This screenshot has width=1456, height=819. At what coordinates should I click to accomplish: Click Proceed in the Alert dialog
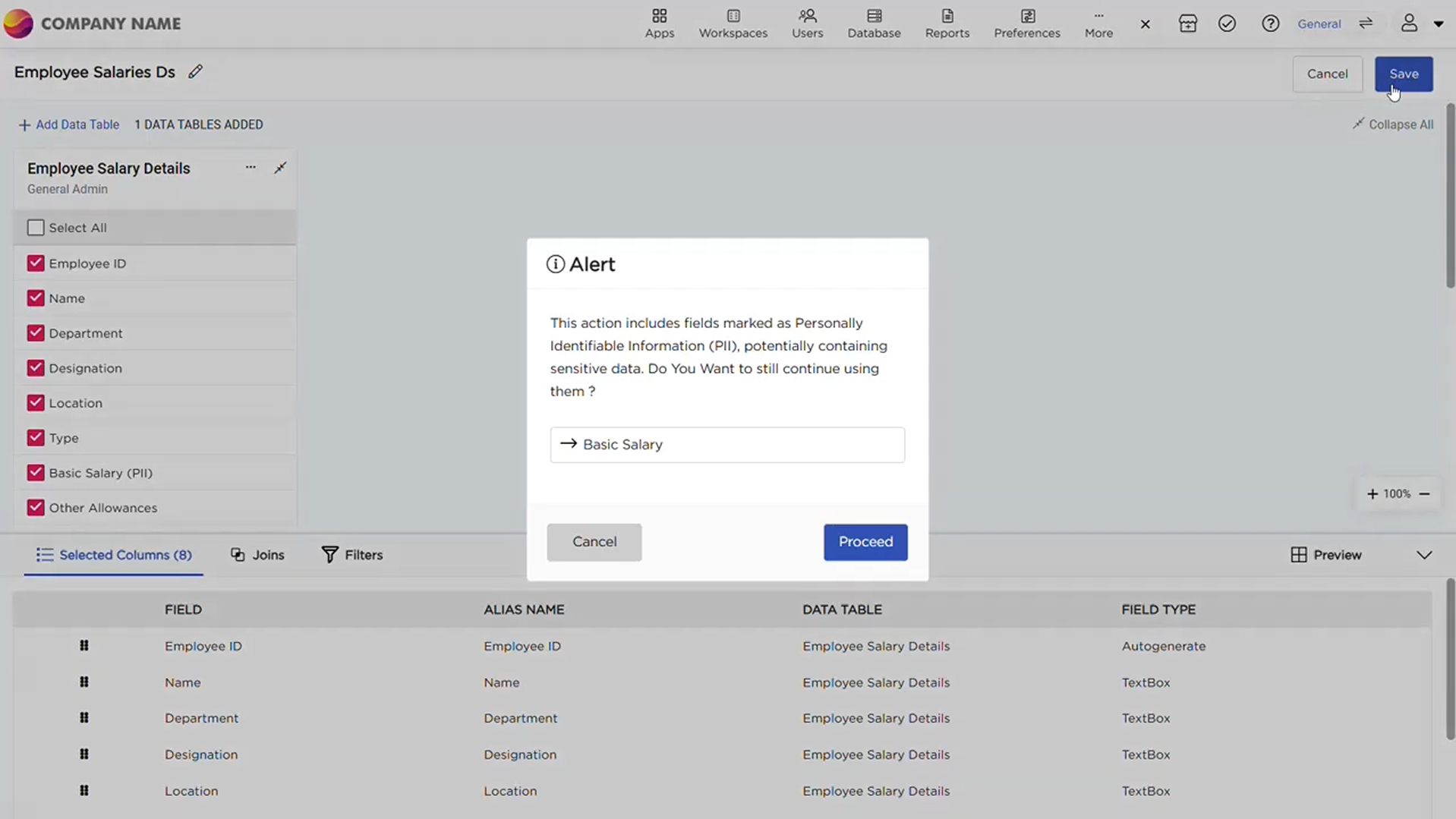tap(865, 542)
